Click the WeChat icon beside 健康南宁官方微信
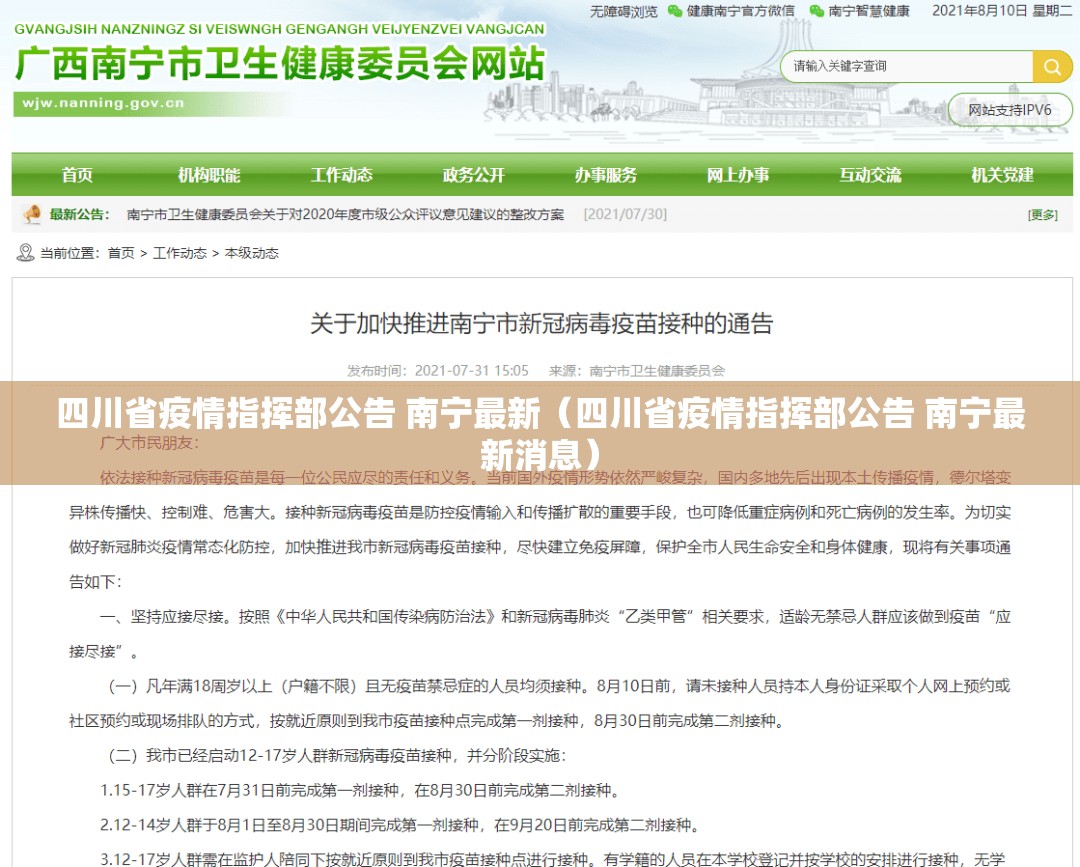1080x867 pixels. pos(675,11)
